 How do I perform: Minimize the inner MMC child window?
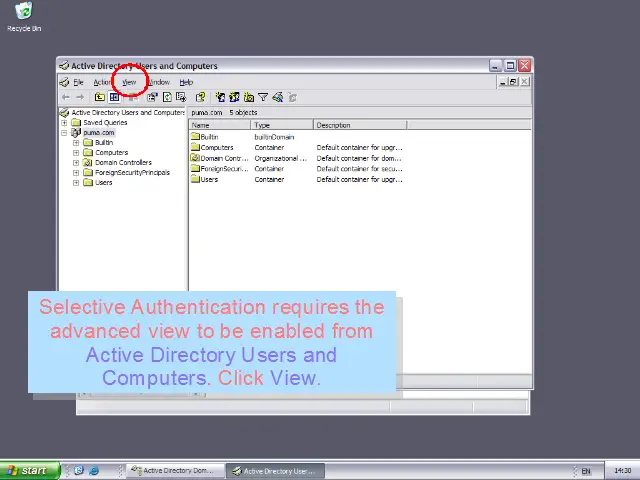coord(503,82)
